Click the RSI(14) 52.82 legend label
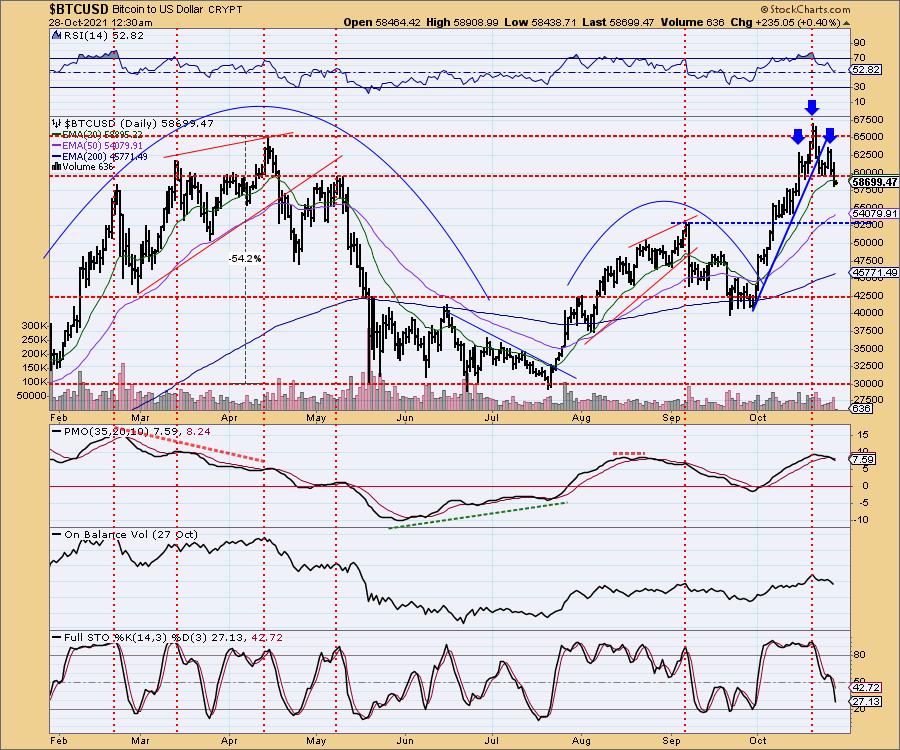The width and height of the screenshot is (900, 750). [x=103, y=36]
